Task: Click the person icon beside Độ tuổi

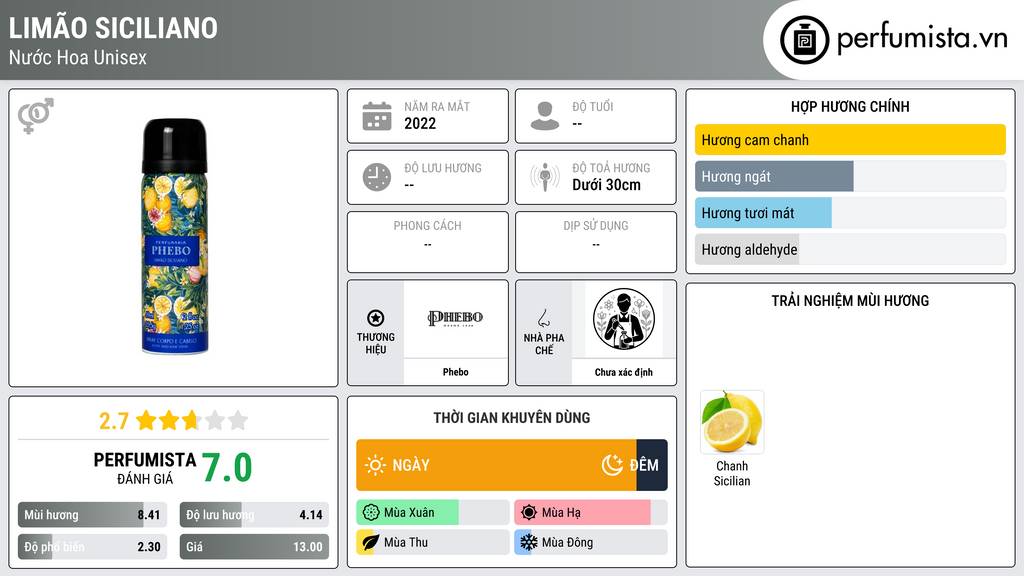Action: tap(545, 116)
